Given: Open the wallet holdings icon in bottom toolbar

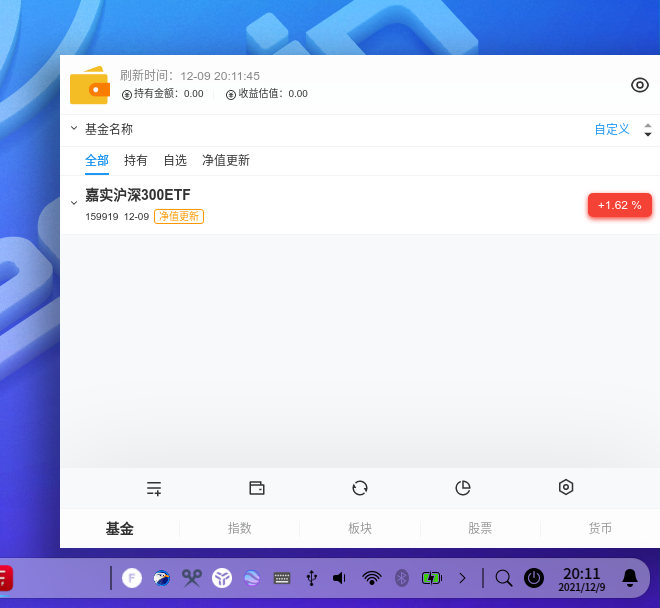Looking at the screenshot, I should point(257,488).
